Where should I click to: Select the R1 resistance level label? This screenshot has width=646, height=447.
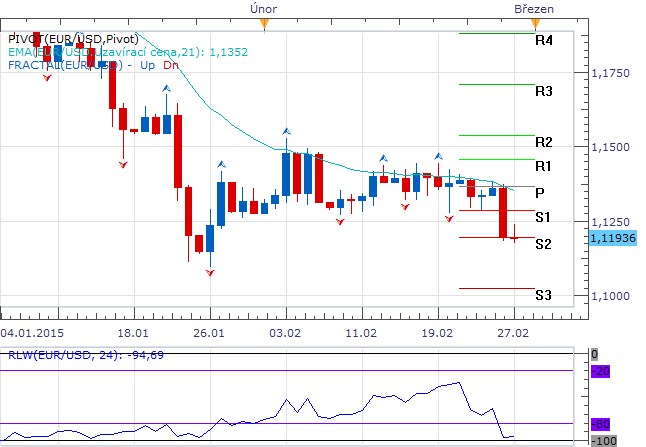click(x=544, y=165)
